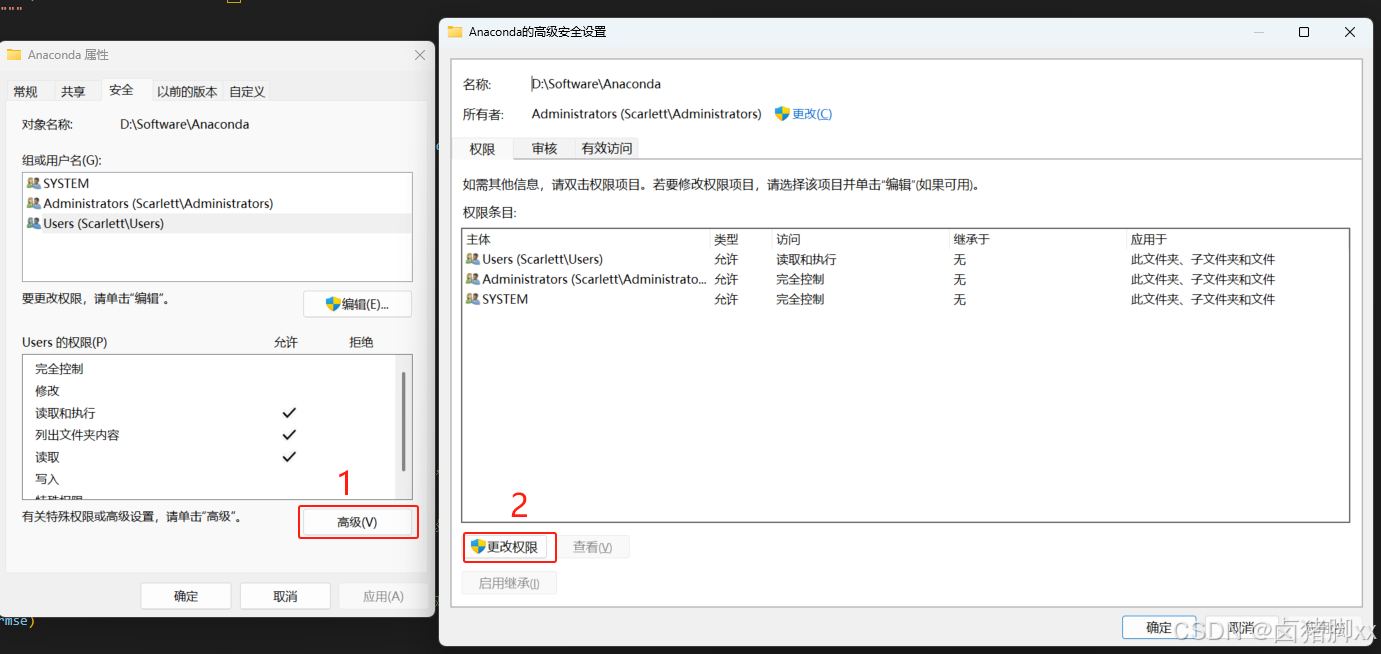Enable the 写入 allow checkbox
The height and width of the screenshot is (654, 1381).
289,478
